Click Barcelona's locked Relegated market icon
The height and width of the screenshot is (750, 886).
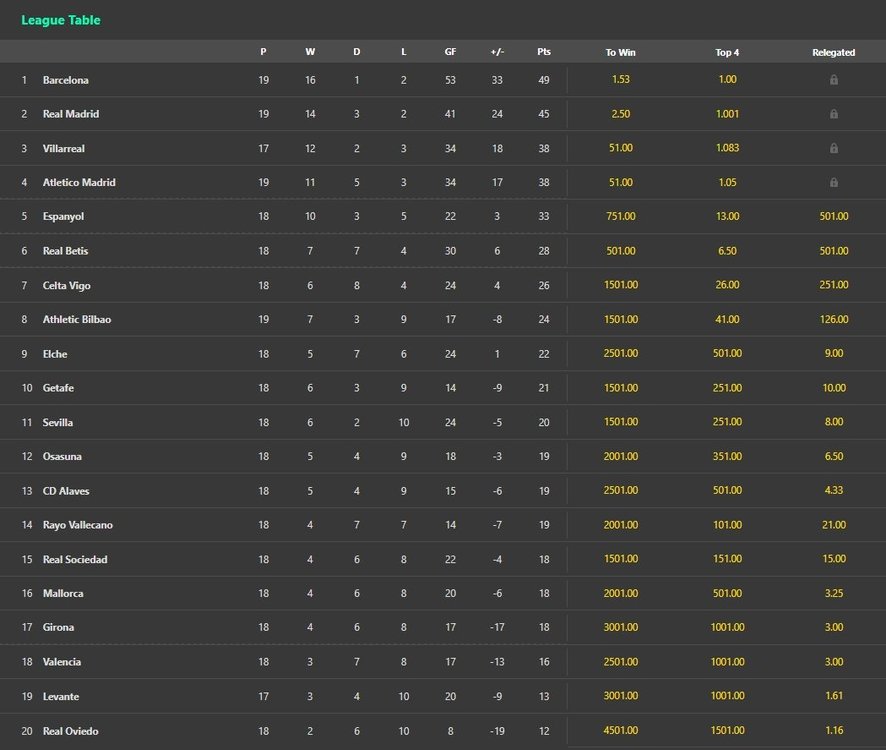click(x=833, y=80)
